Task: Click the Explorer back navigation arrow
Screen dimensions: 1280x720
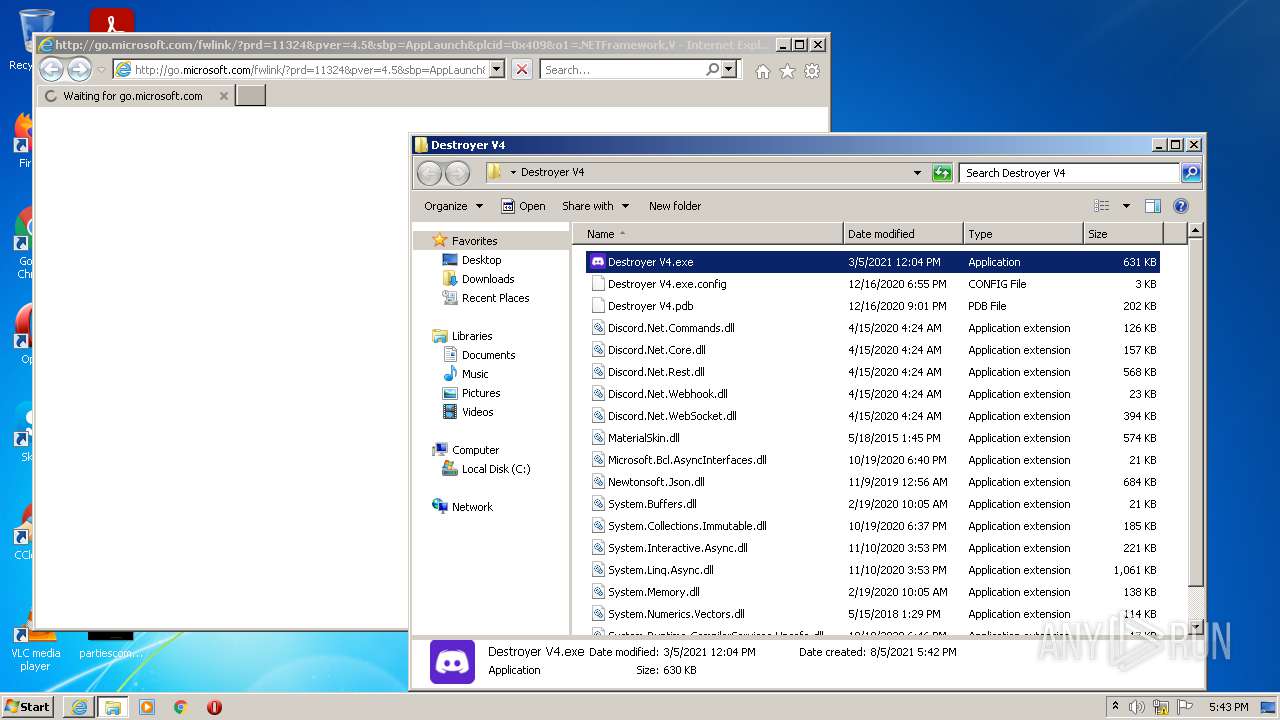Action: click(429, 173)
